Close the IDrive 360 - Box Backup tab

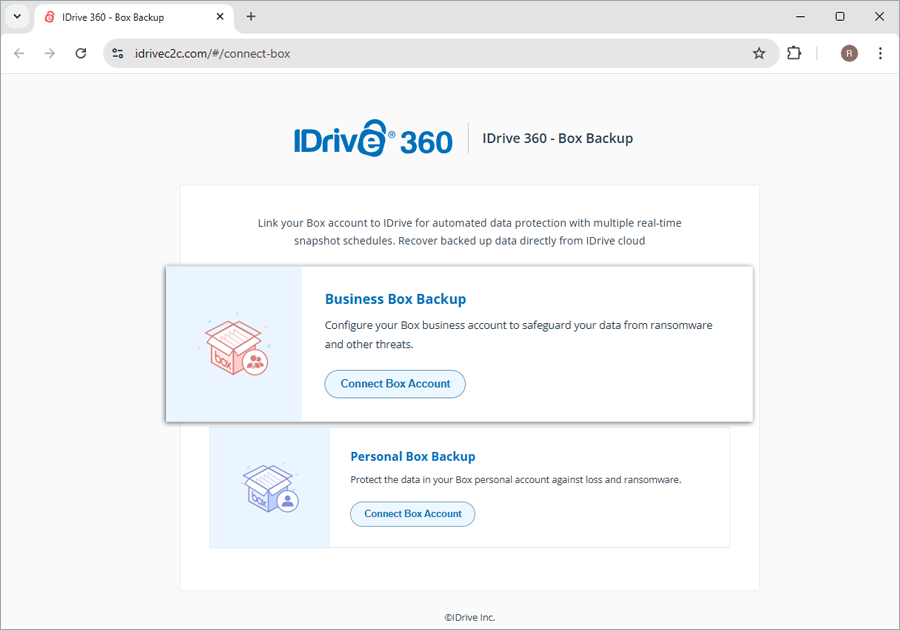coord(220,17)
